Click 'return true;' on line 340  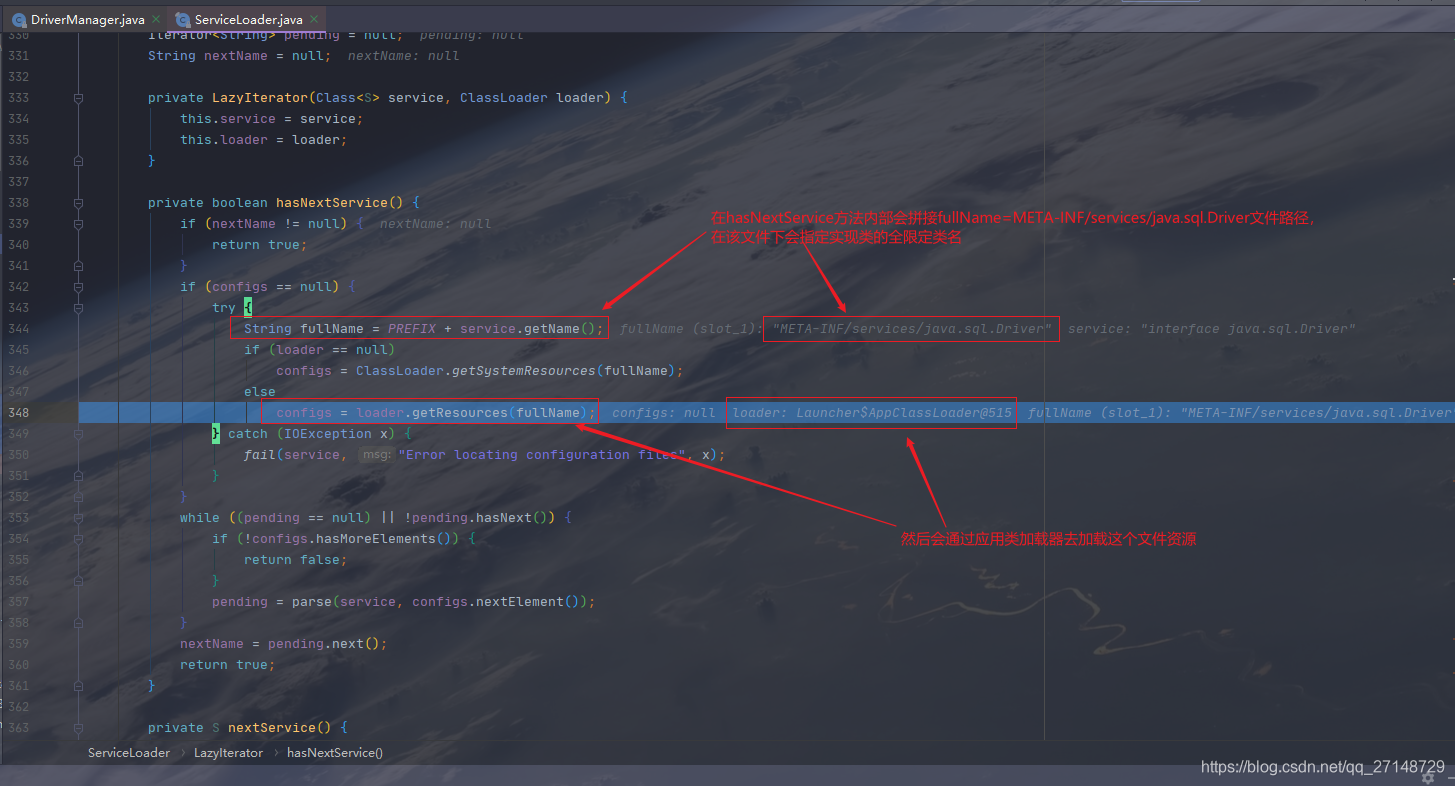[259, 245]
